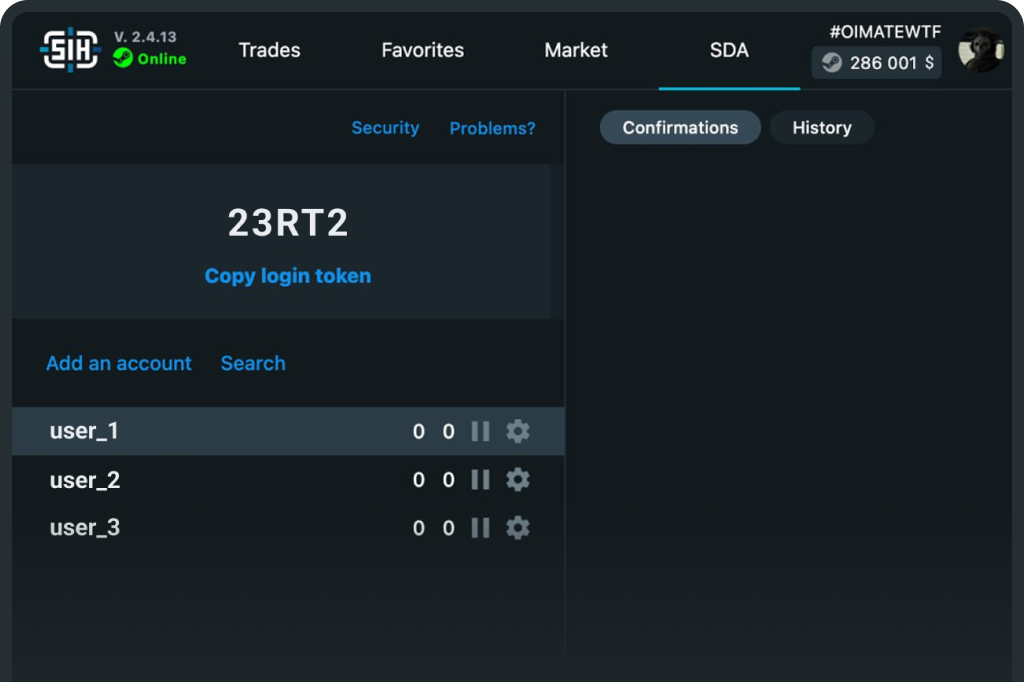Open the profile avatar picture
Image resolution: width=1024 pixels, height=682 pixels.
pyautogui.click(x=979, y=50)
